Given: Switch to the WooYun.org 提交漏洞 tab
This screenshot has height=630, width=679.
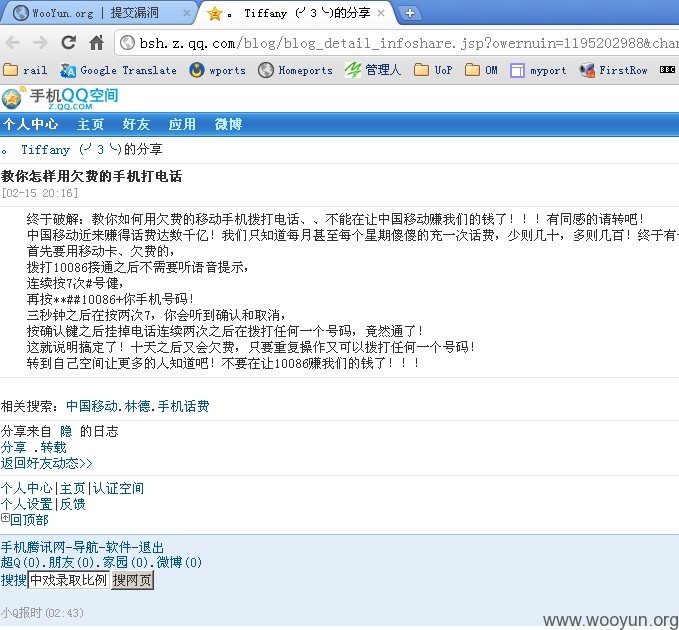Looking at the screenshot, I should (x=95, y=13).
